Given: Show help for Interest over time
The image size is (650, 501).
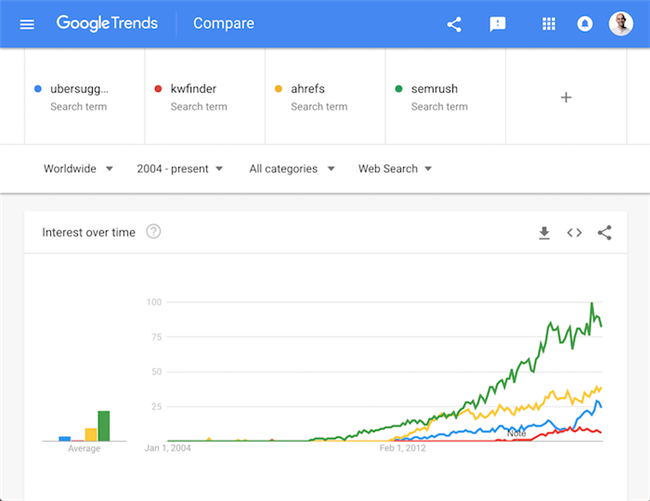Looking at the screenshot, I should tap(153, 232).
